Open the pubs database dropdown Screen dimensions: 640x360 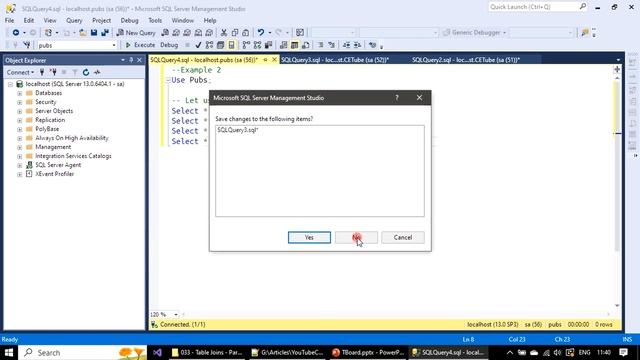(114, 45)
